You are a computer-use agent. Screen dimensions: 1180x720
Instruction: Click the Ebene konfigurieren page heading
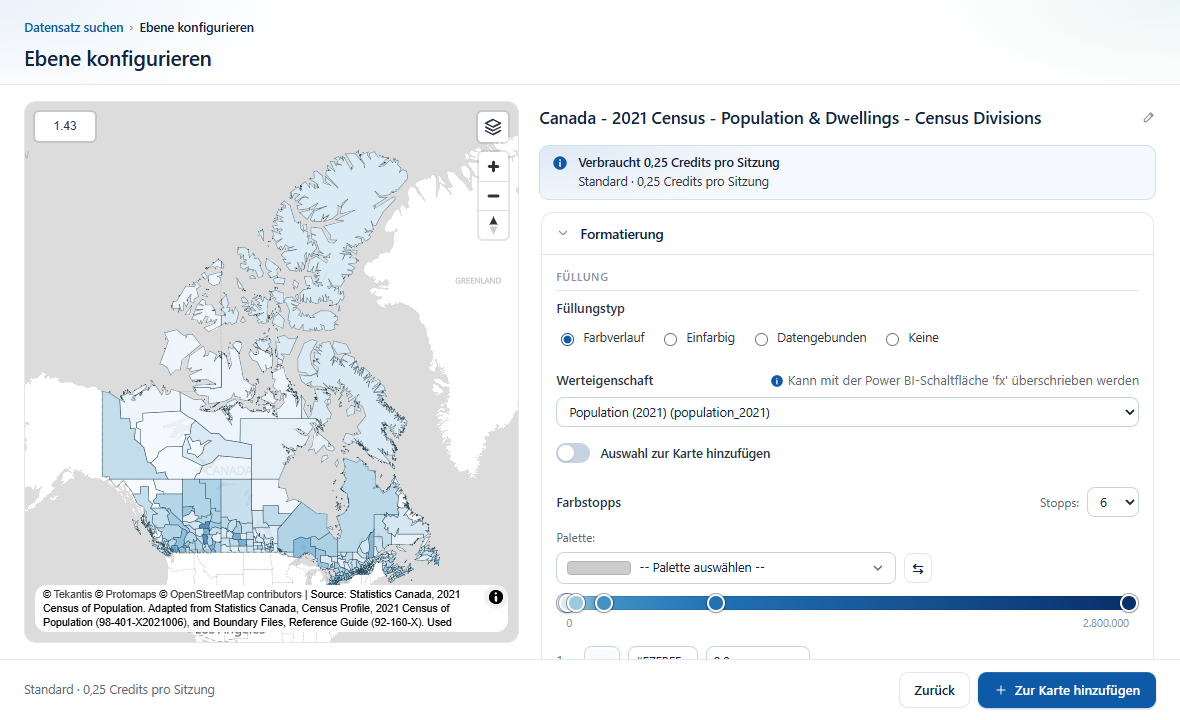[x=118, y=59]
